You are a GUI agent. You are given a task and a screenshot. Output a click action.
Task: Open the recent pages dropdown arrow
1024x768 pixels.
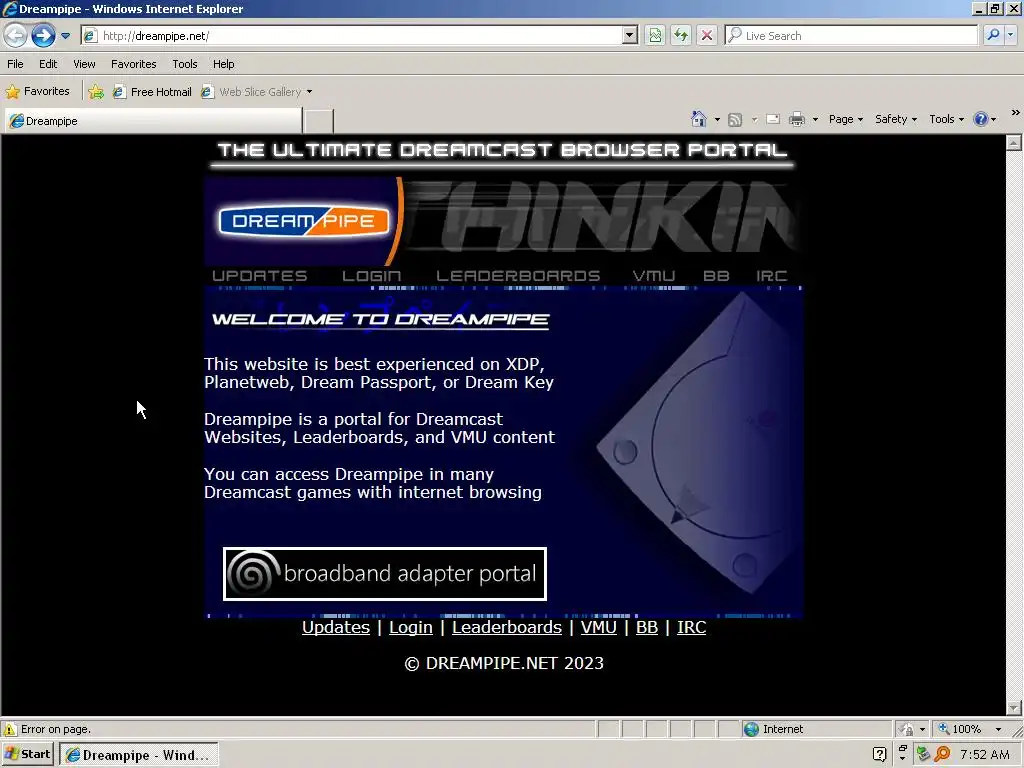65,36
